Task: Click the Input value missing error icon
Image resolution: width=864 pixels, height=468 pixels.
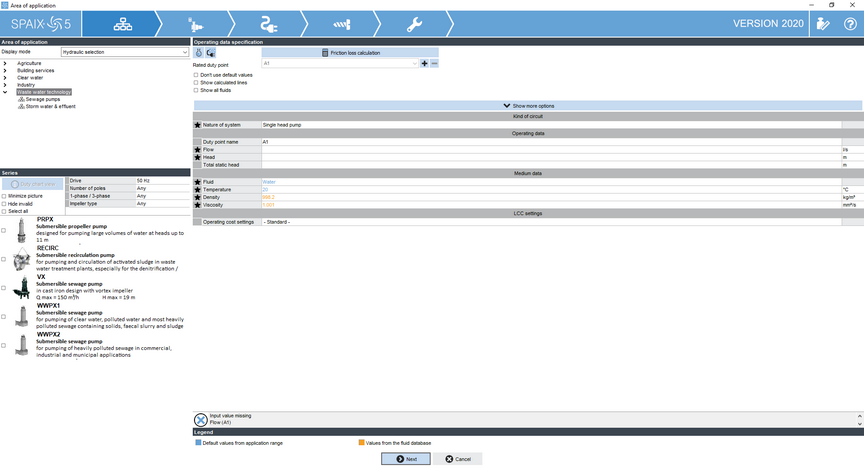Action: coord(201,419)
